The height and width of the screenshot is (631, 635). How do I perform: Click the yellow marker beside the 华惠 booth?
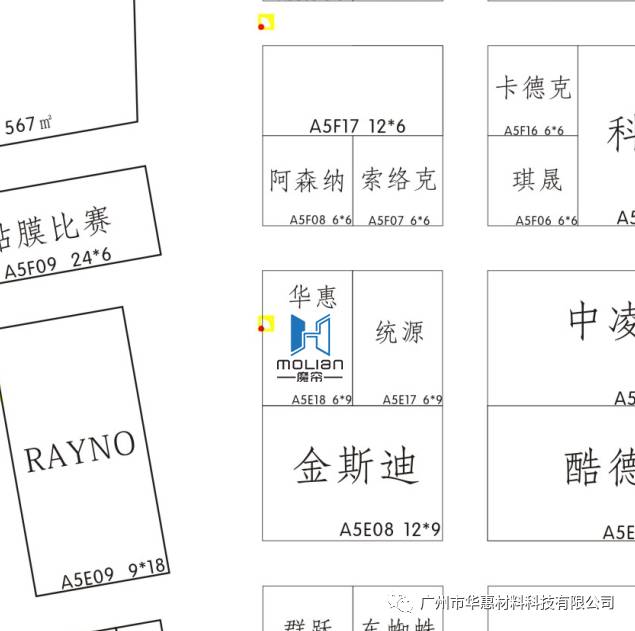266,324
